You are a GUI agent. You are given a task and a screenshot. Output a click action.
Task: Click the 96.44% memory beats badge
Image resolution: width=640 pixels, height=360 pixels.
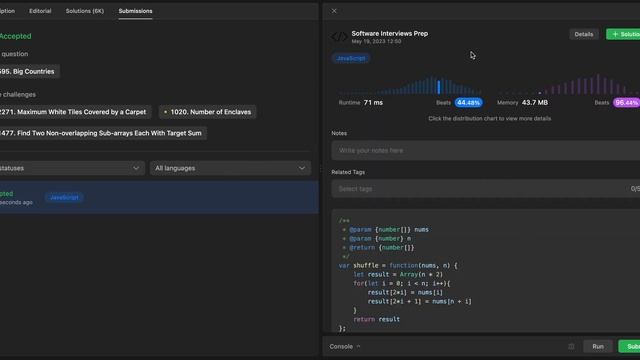click(x=626, y=102)
